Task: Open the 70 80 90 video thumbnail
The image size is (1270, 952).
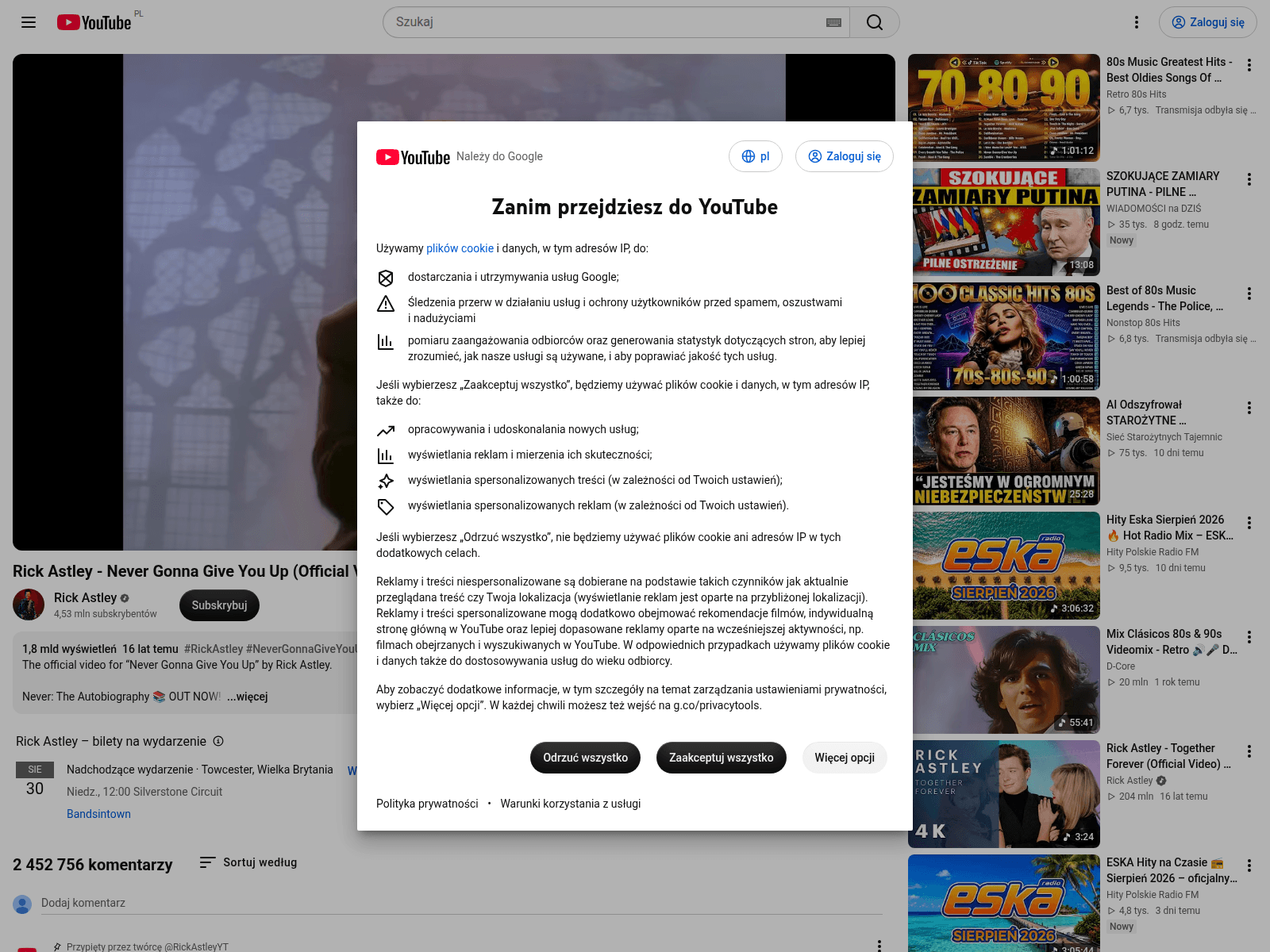Action: 1004,108
